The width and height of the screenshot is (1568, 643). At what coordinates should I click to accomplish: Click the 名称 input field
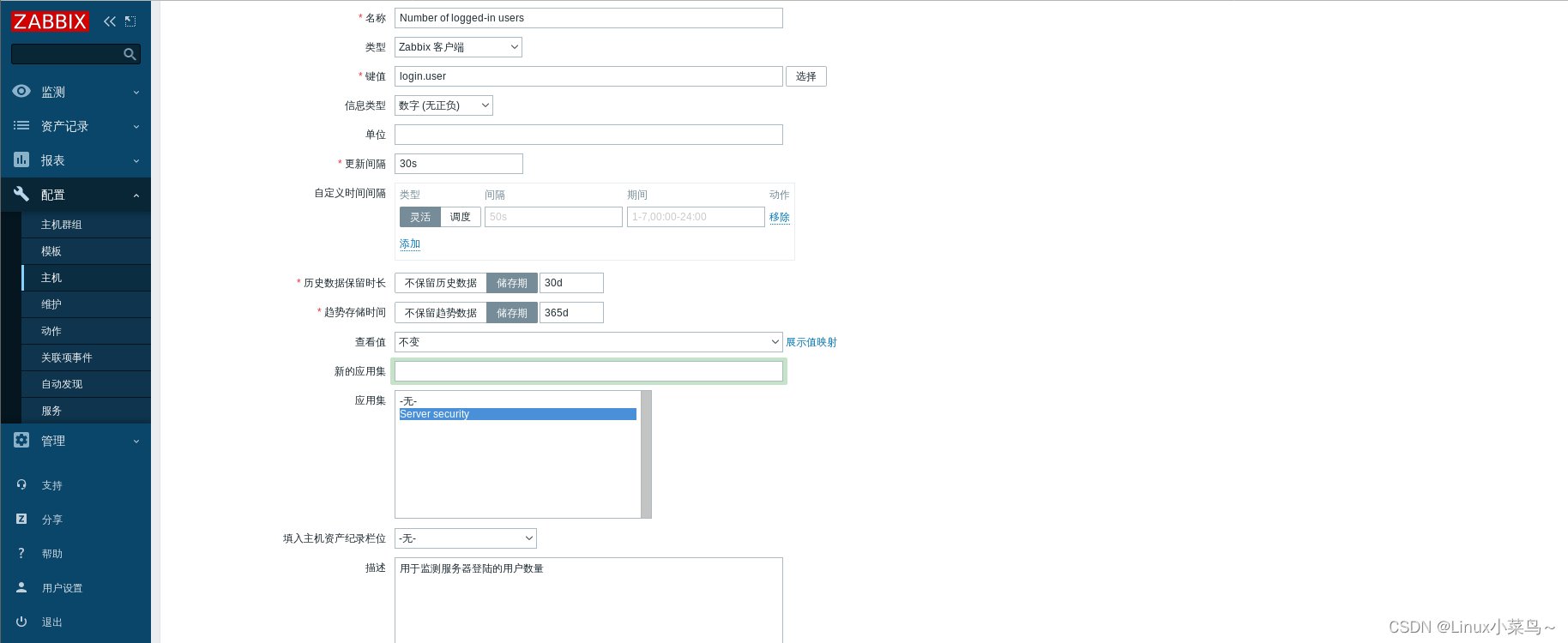click(588, 18)
